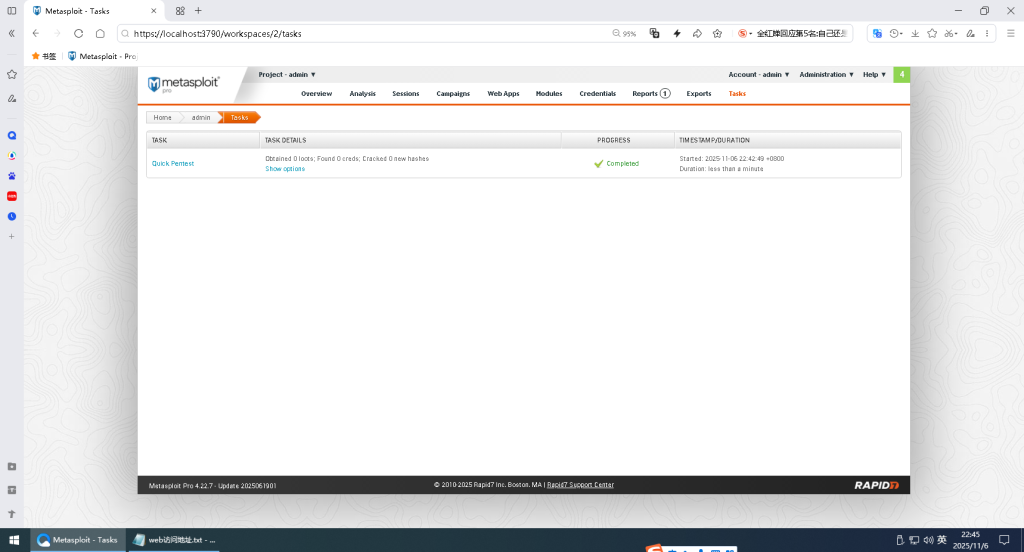Open the Rapid7 Support Center link
Image resolution: width=1024 pixels, height=552 pixels.
coord(580,485)
